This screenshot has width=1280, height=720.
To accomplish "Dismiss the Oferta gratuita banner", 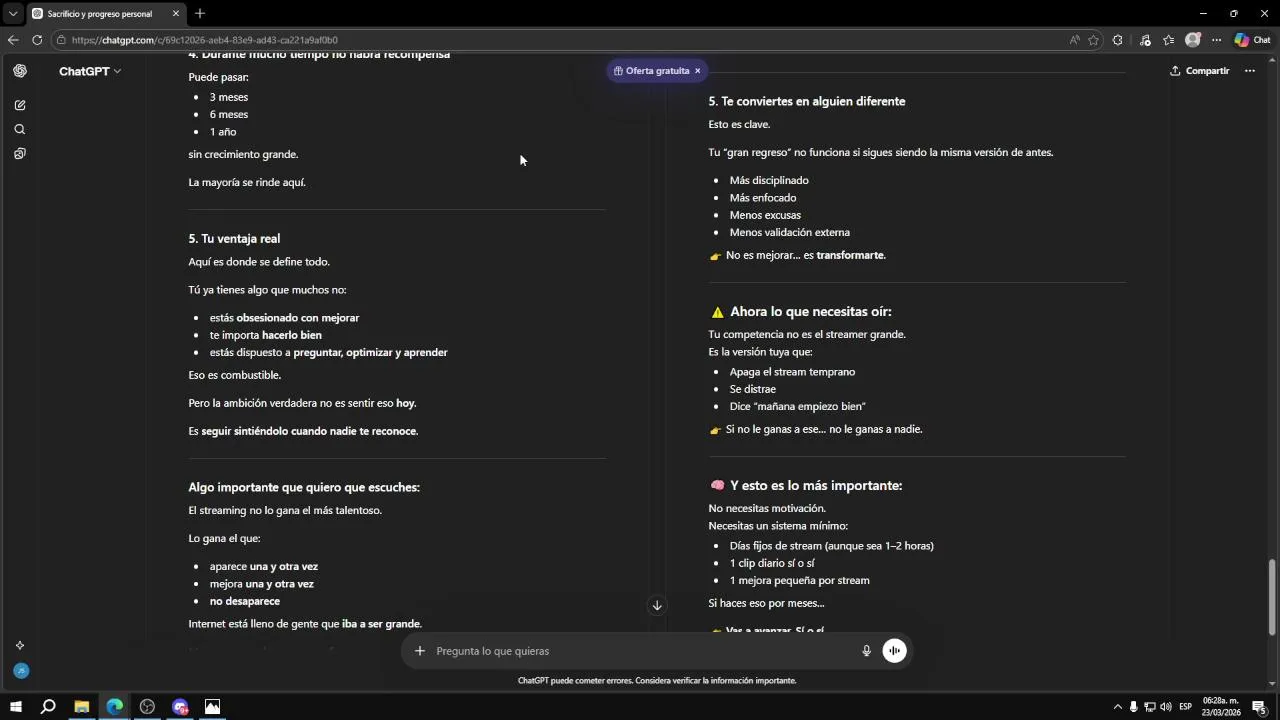I will (698, 71).
